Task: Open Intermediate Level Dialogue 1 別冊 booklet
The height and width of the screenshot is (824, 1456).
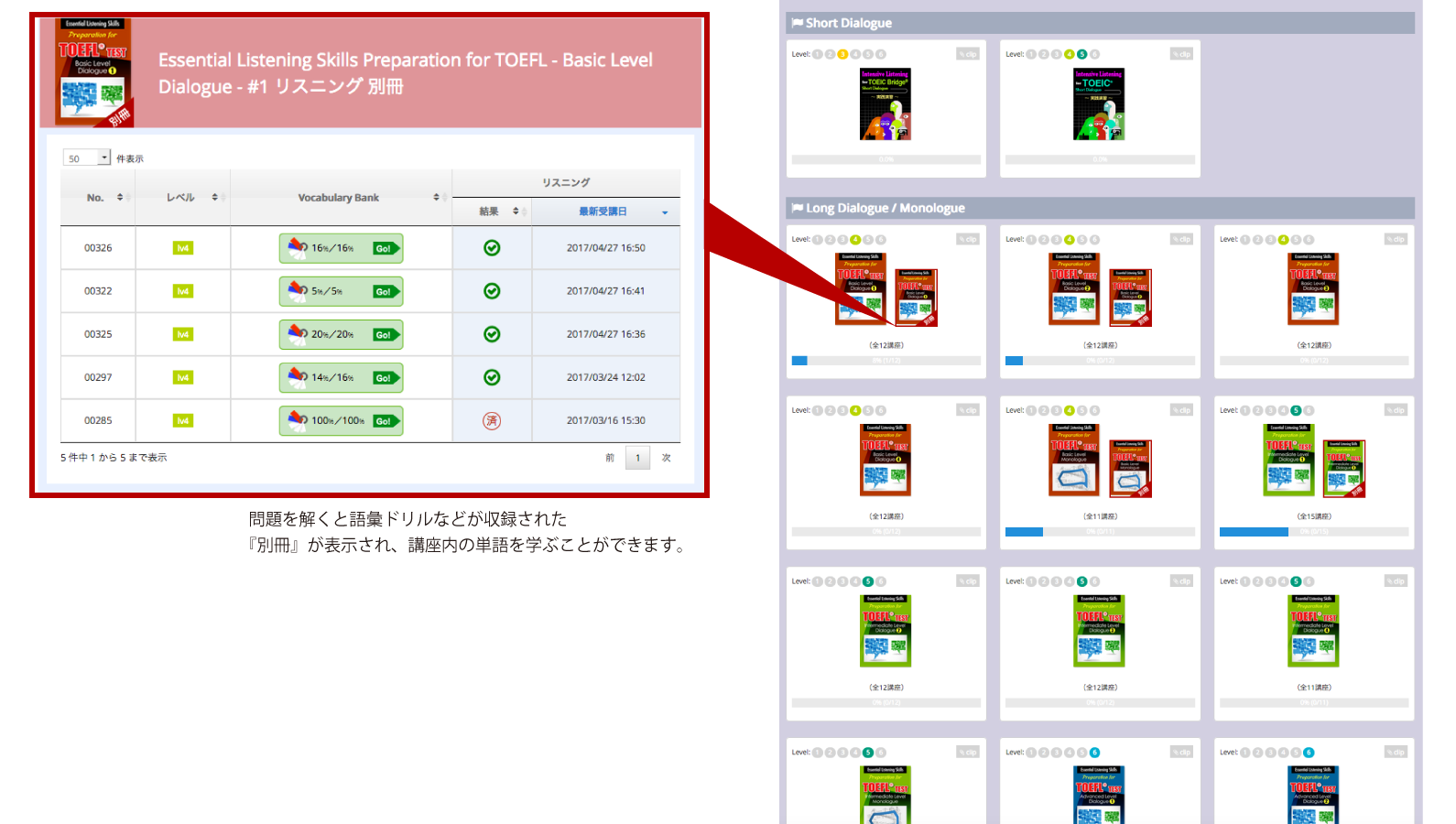Action: 1344,469
